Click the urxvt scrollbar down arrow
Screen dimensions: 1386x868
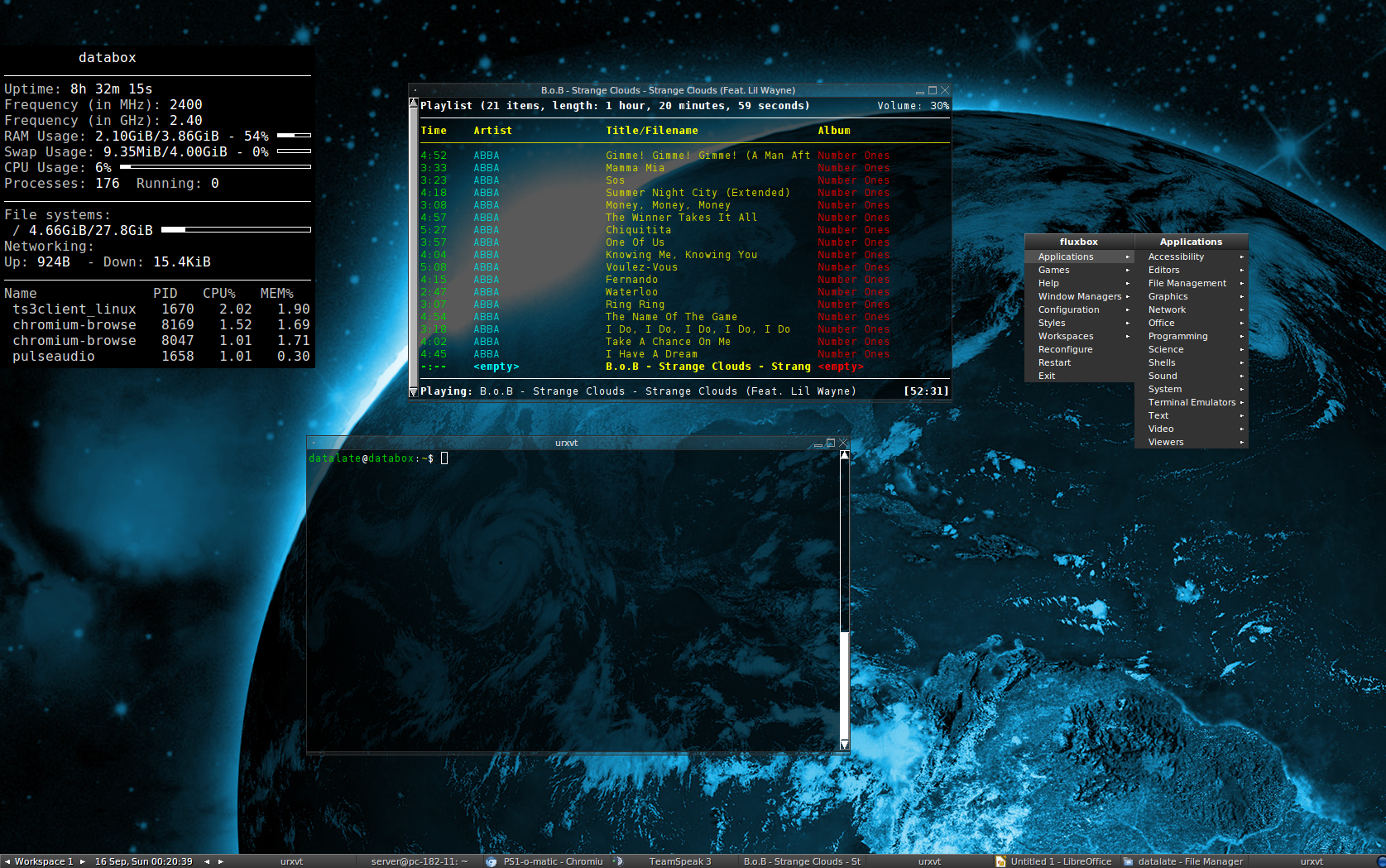[x=845, y=745]
